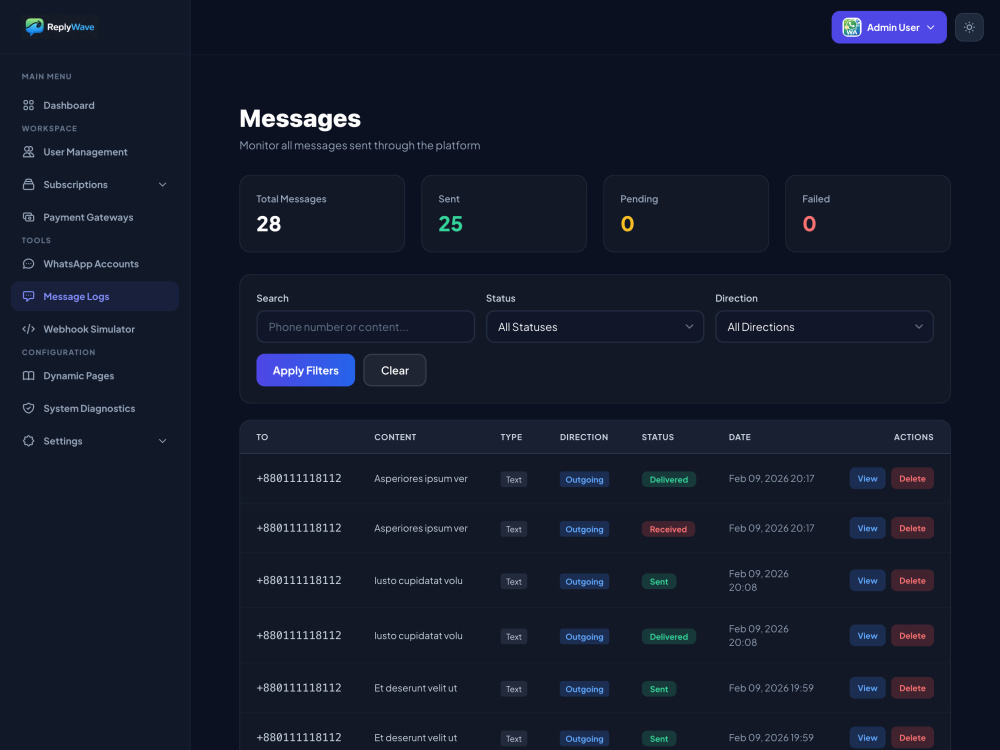Image resolution: width=1000 pixels, height=750 pixels.
Task: Click the Message Logs speech bubble icon
Action: click(x=29, y=296)
